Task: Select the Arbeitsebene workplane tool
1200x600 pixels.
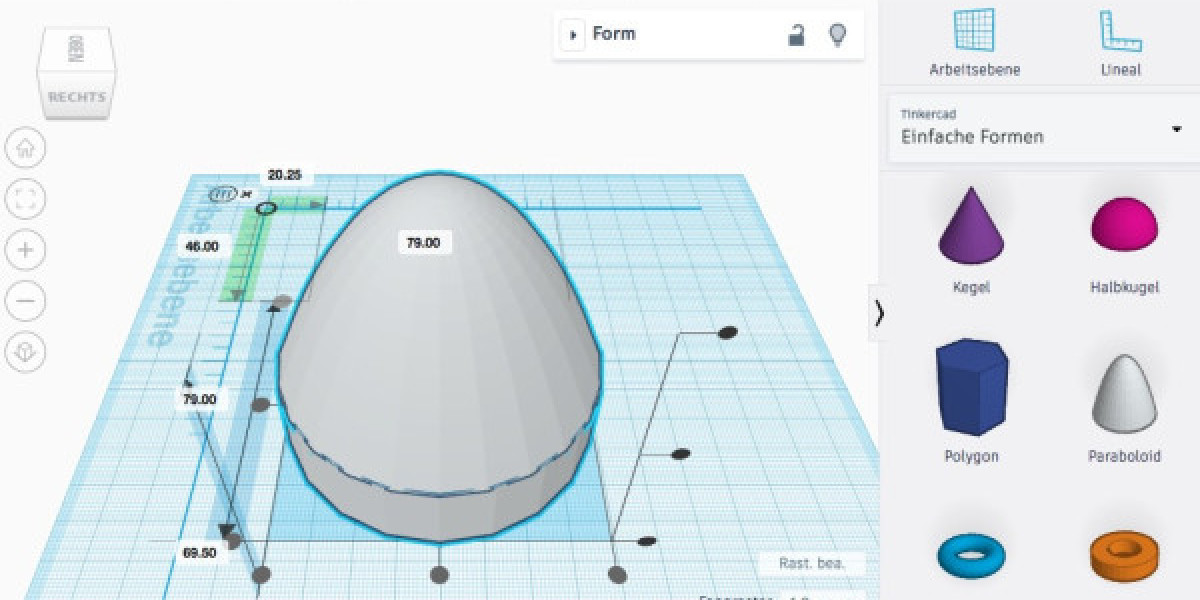Action: click(974, 43)
